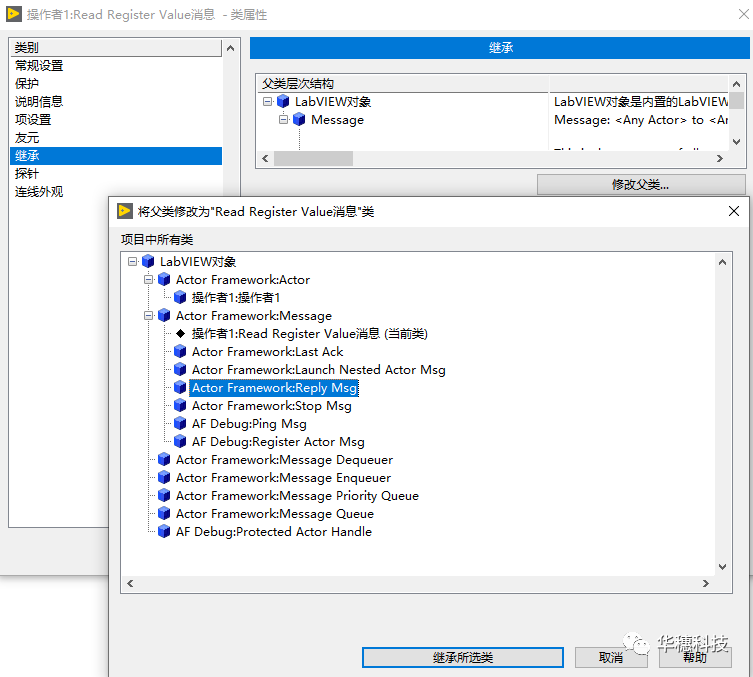The width and height of the screenshot is (753, 677).
Task: Select 操作者1:操作者1 row
Action: coord(236,298)
